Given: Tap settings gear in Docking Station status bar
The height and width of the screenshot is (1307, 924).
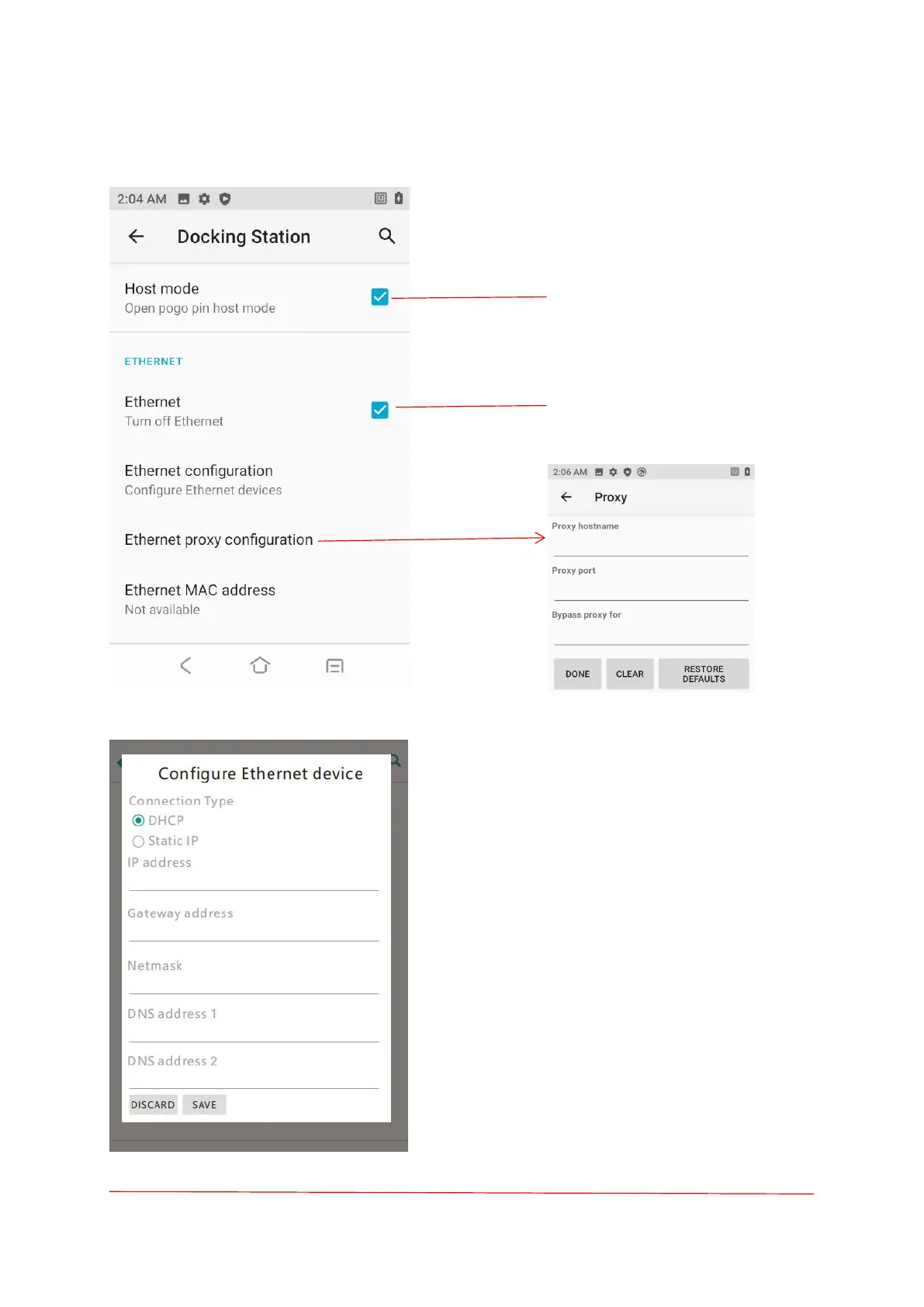Looking at the screenshot, I should (204, 199).
